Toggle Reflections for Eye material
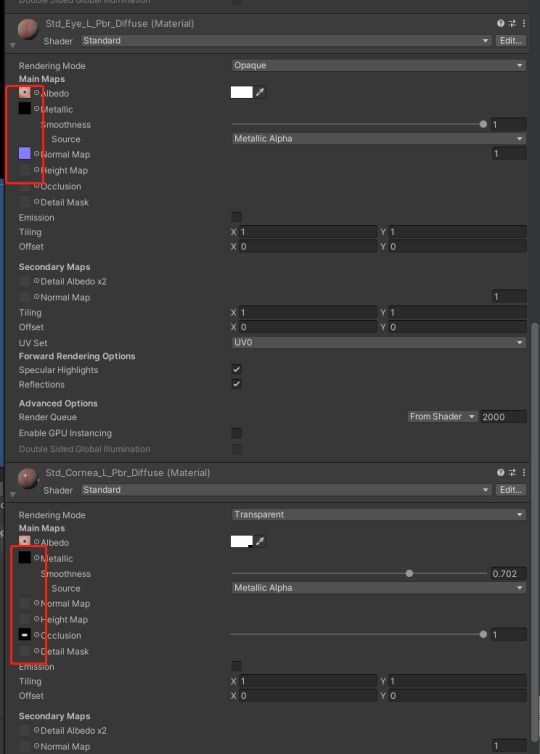The width and height of the screenshot is (540, 754). click(236, 384)
